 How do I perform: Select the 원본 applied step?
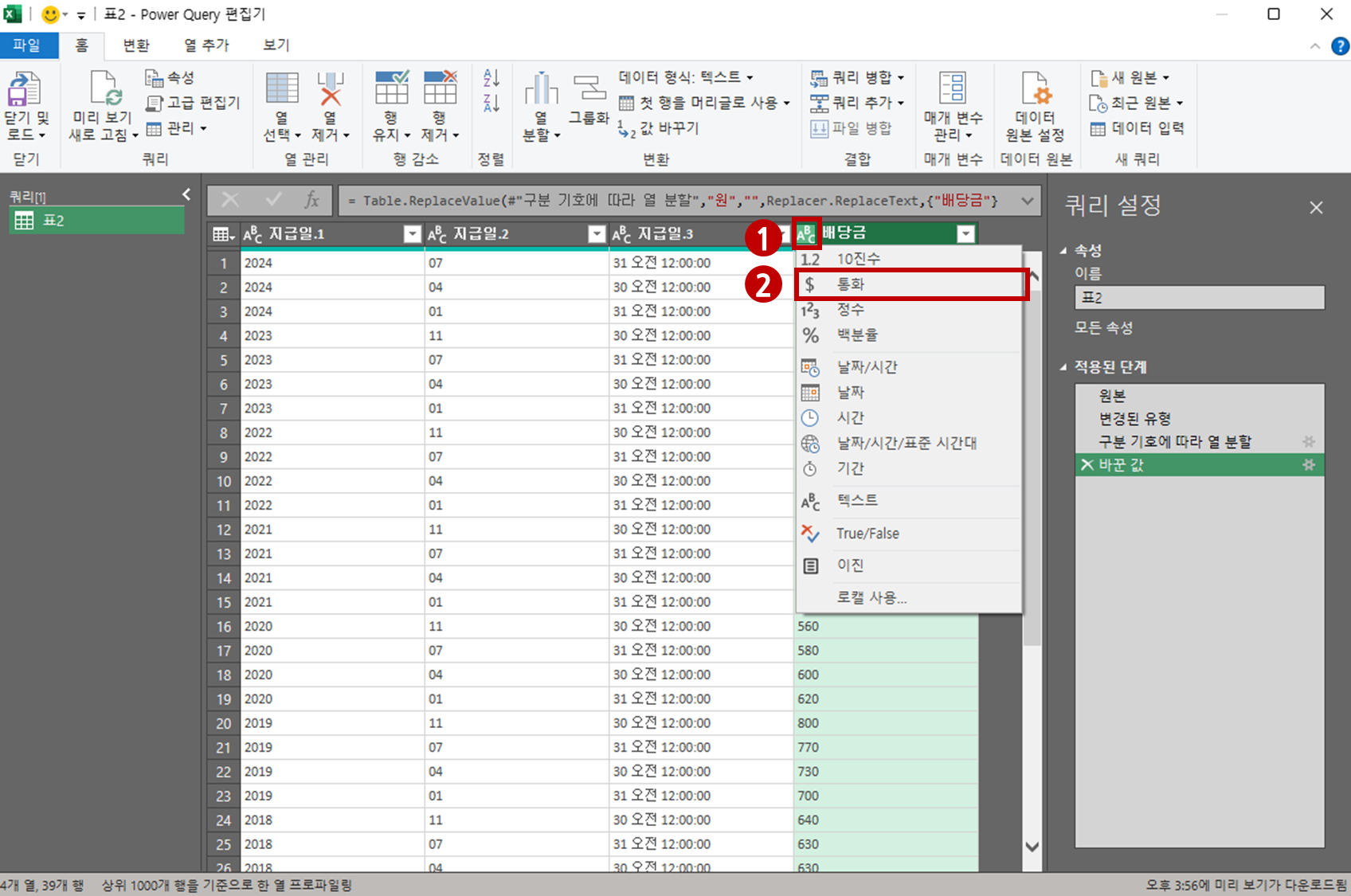click(x=1200, y=396)
